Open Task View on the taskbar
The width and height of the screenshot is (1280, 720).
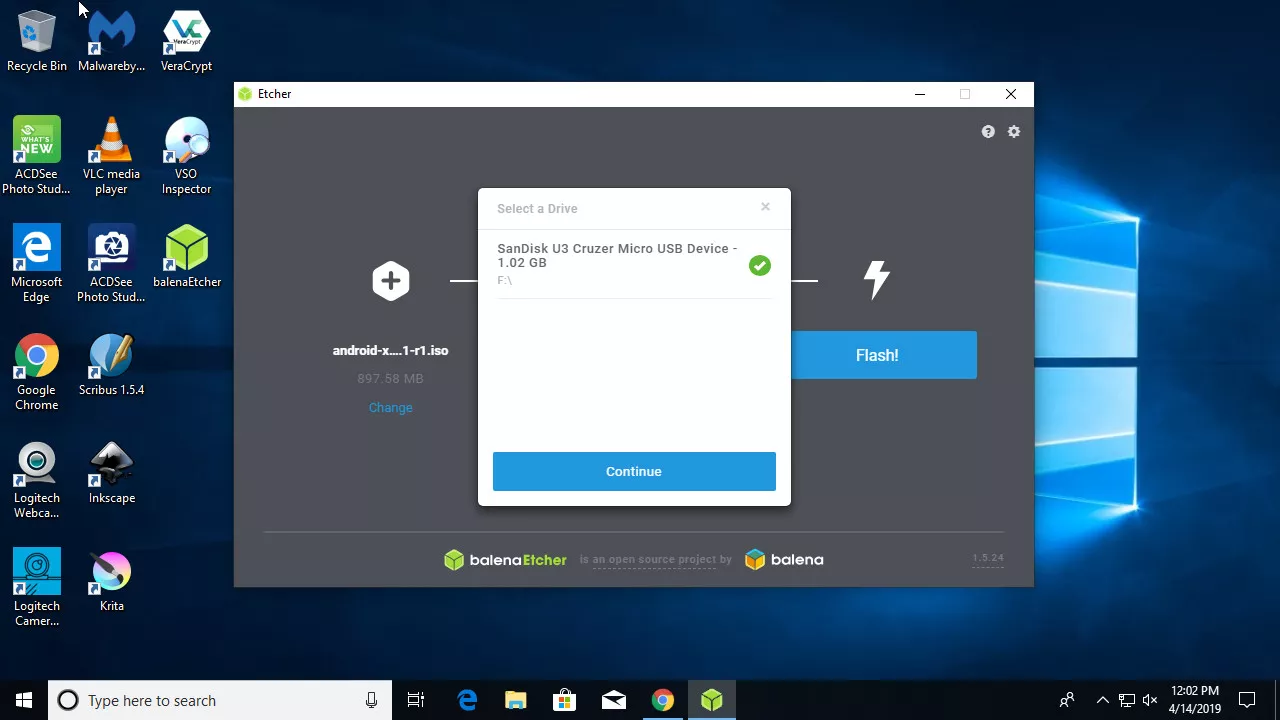pos(416,700)
